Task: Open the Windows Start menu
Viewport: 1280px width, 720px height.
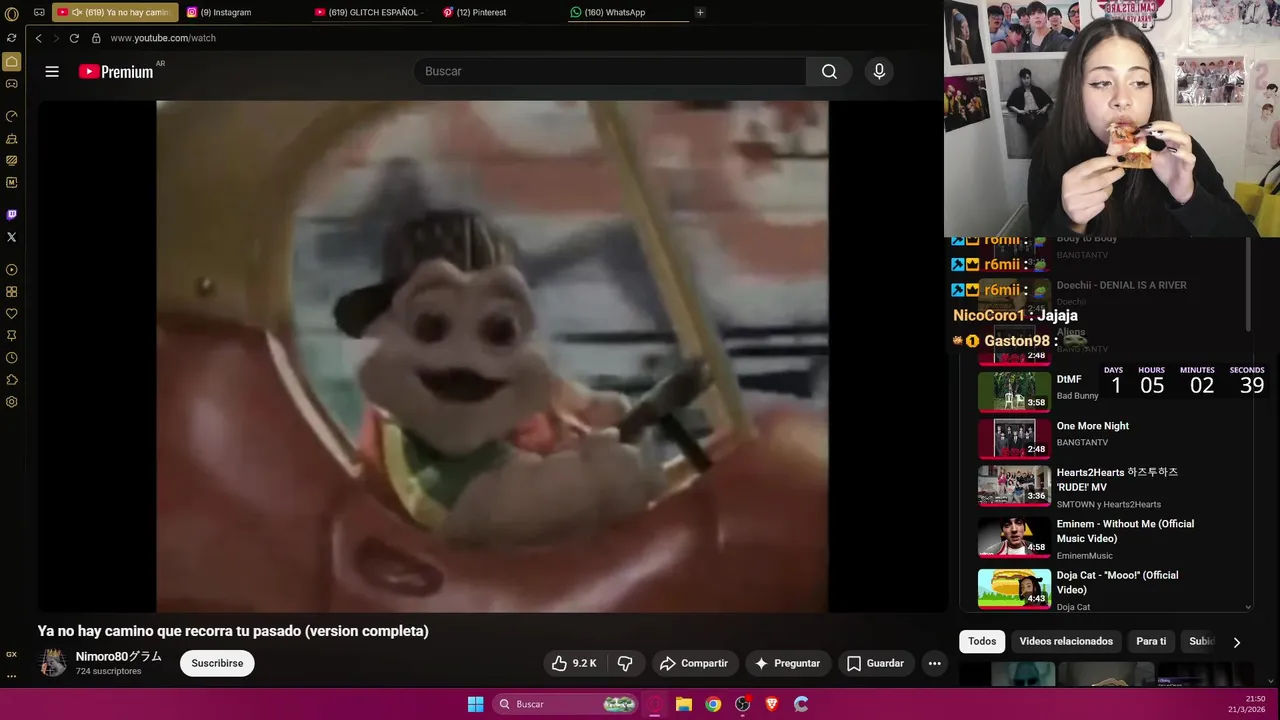Action: (476, 704)
